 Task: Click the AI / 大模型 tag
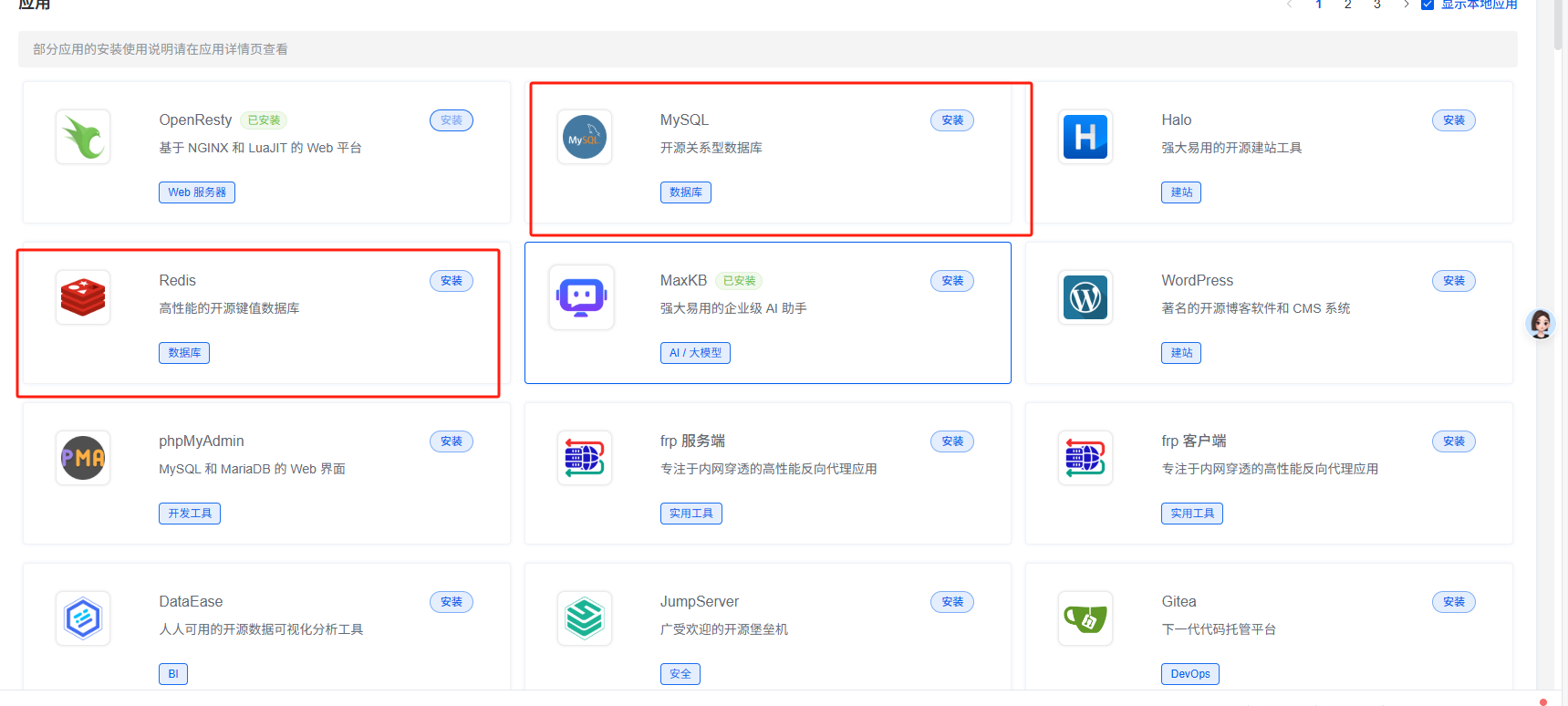[x=695, y=353]
